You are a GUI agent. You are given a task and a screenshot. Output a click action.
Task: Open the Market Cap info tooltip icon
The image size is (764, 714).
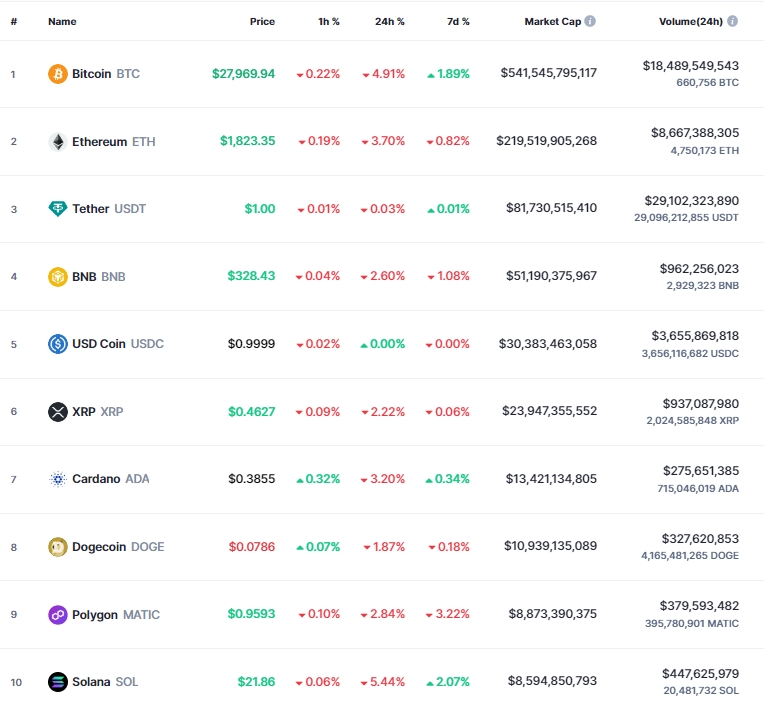(590, 21)
